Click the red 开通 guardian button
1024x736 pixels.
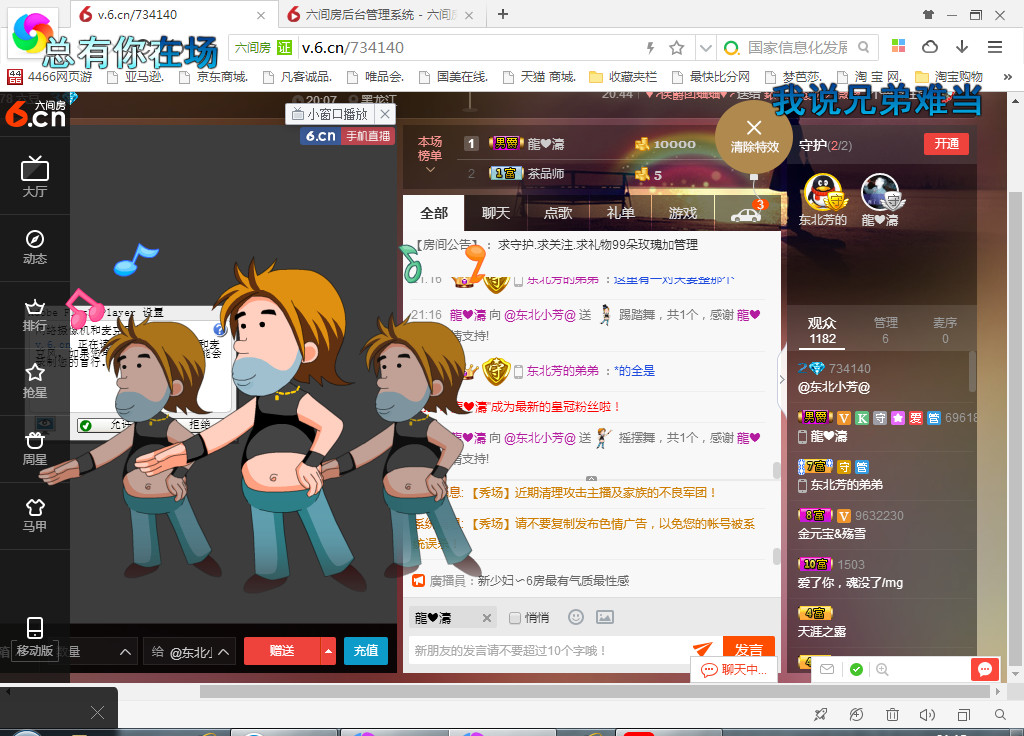coord(946,144)
